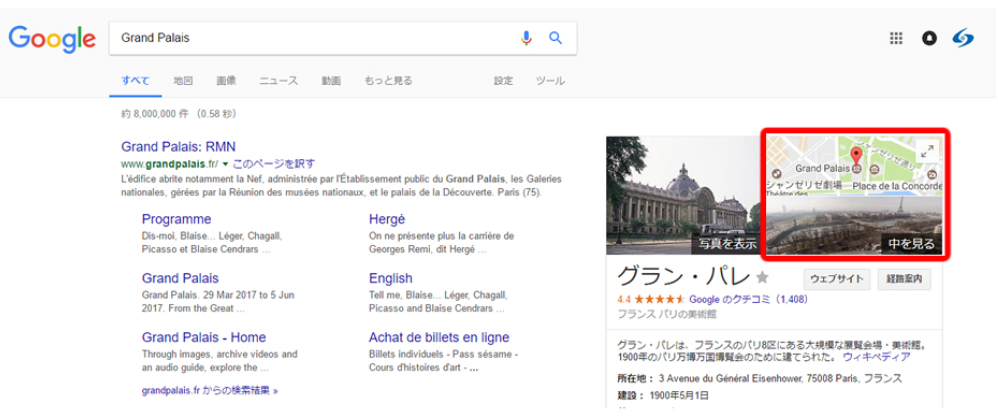Expand the もっと見る menu
The height and width of the screenshot is (417, 998).
(x=388, y=81)
